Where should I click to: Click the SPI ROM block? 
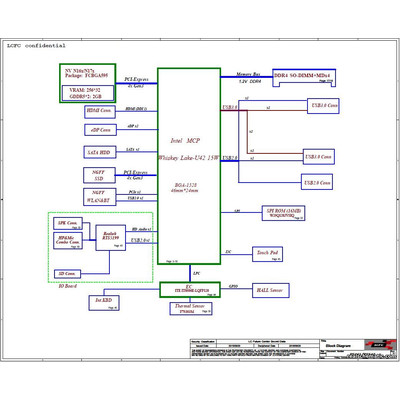pos(283,213)
